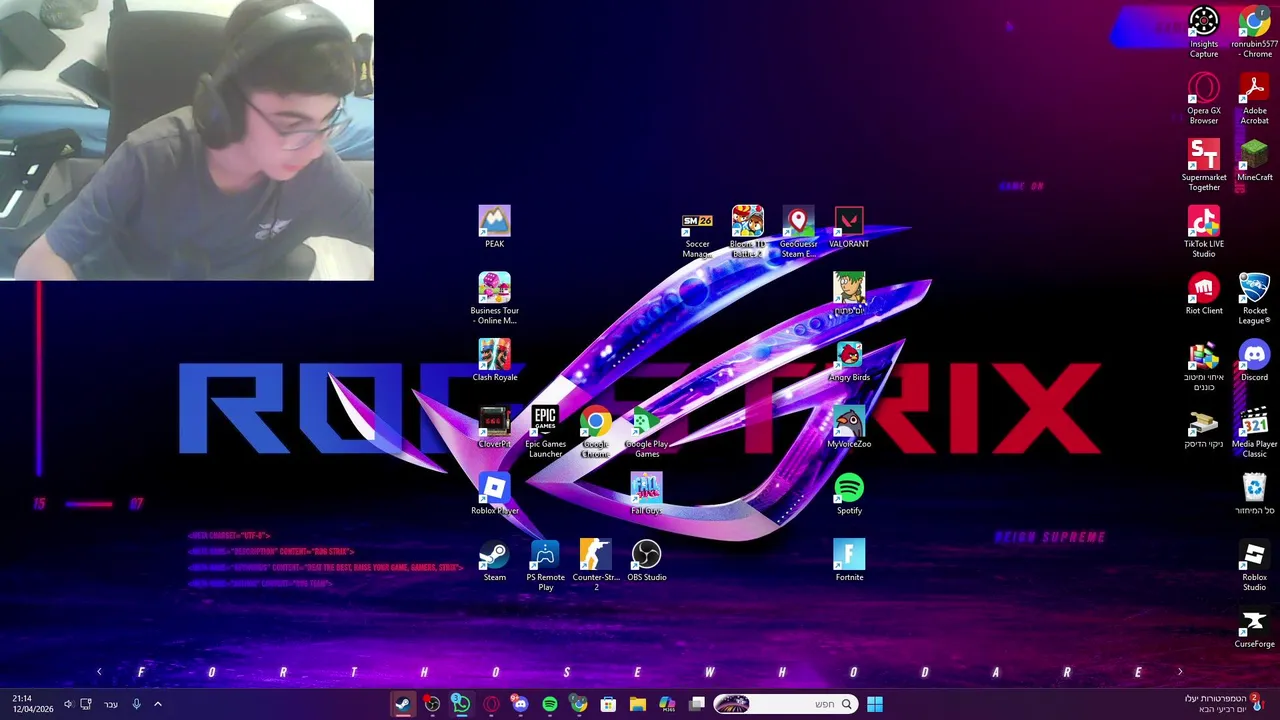1280x720 pixels.
Task: Open Microsoft Store from the taskbar
Action: [x=608, y=704]
